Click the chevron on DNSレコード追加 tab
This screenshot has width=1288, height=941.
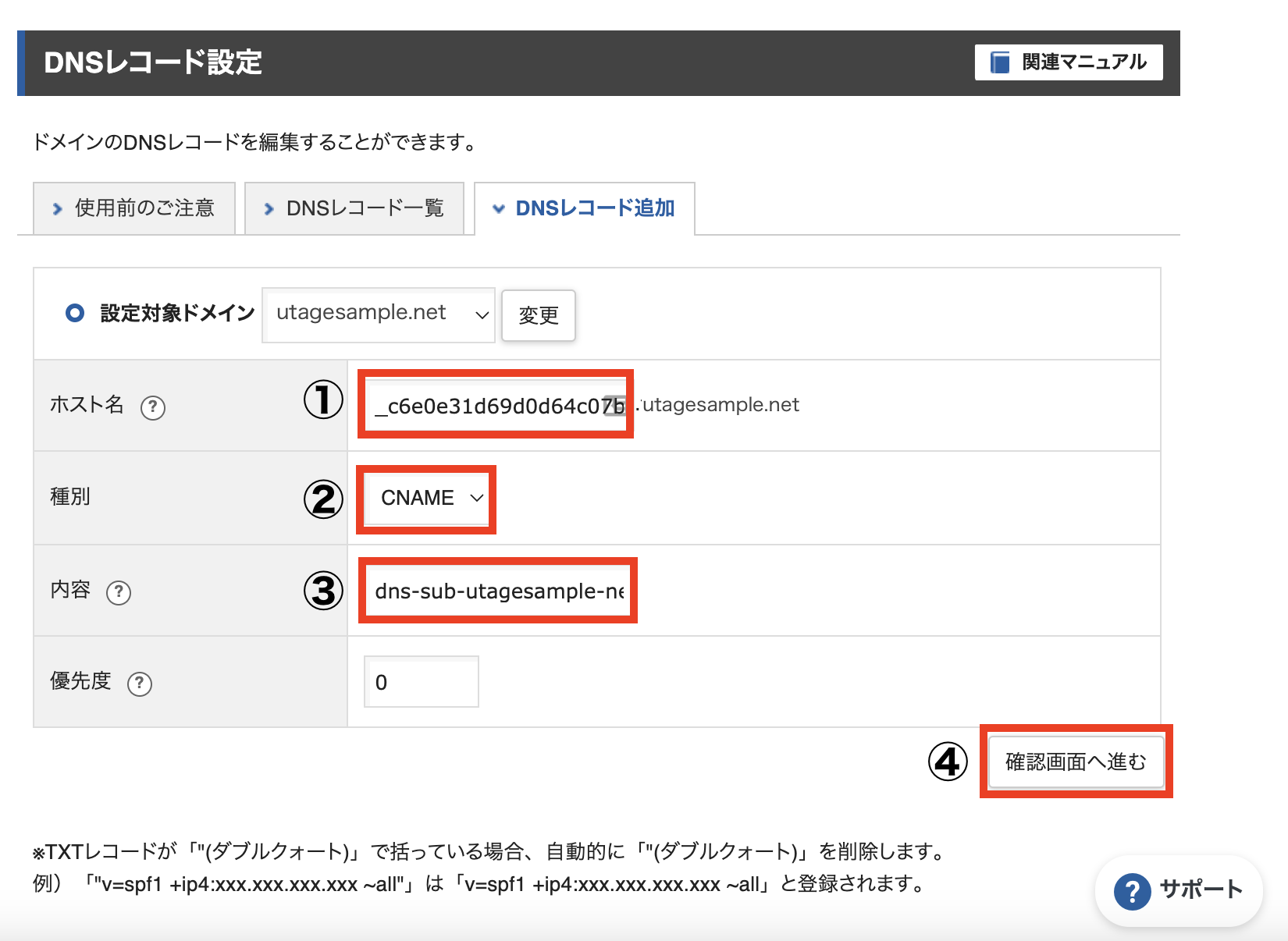[499, 209]
